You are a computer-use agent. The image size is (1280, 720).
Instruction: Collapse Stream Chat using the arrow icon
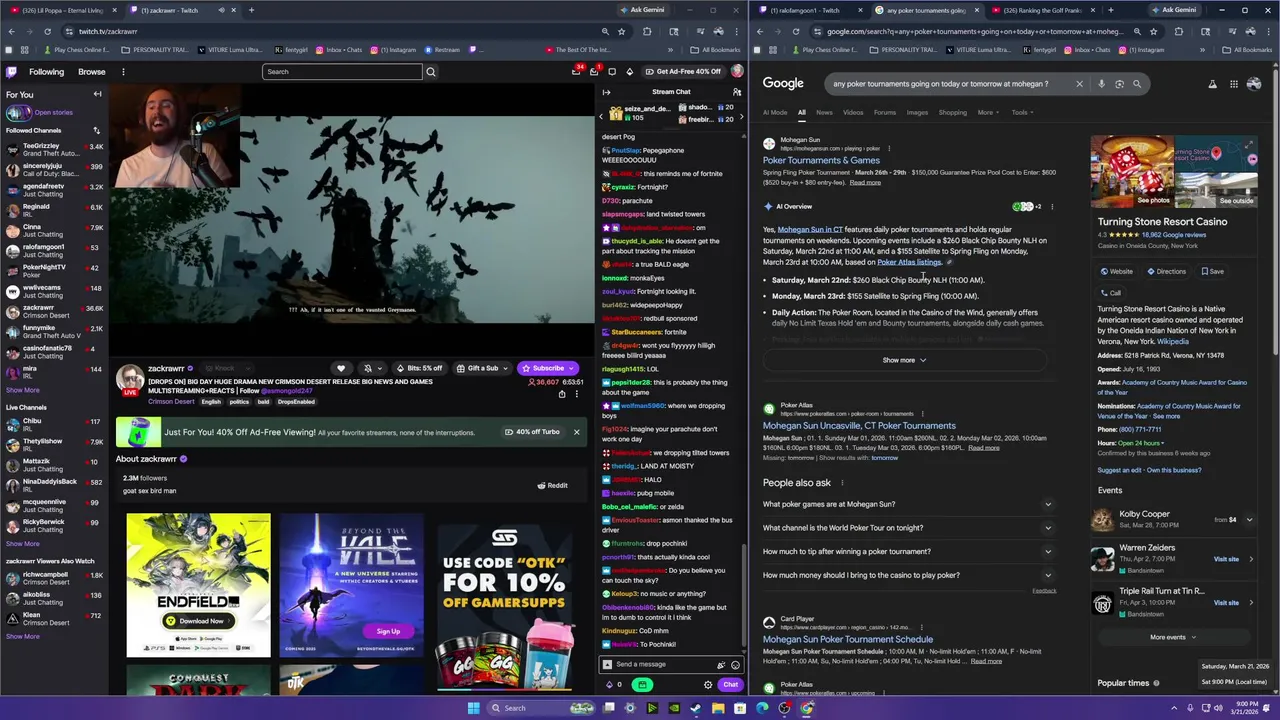coord(606,92)
